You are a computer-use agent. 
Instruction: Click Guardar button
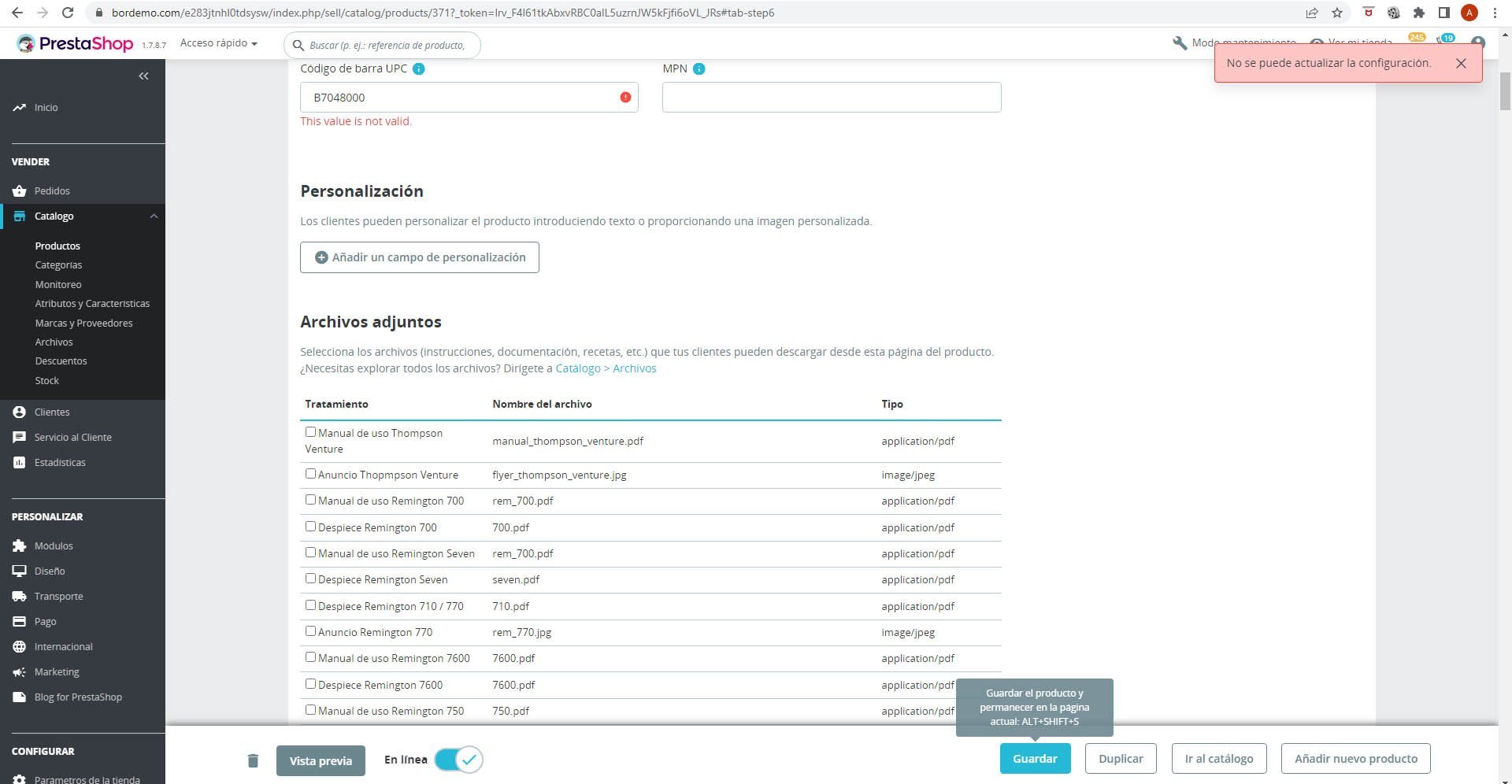coord(1035,759)
